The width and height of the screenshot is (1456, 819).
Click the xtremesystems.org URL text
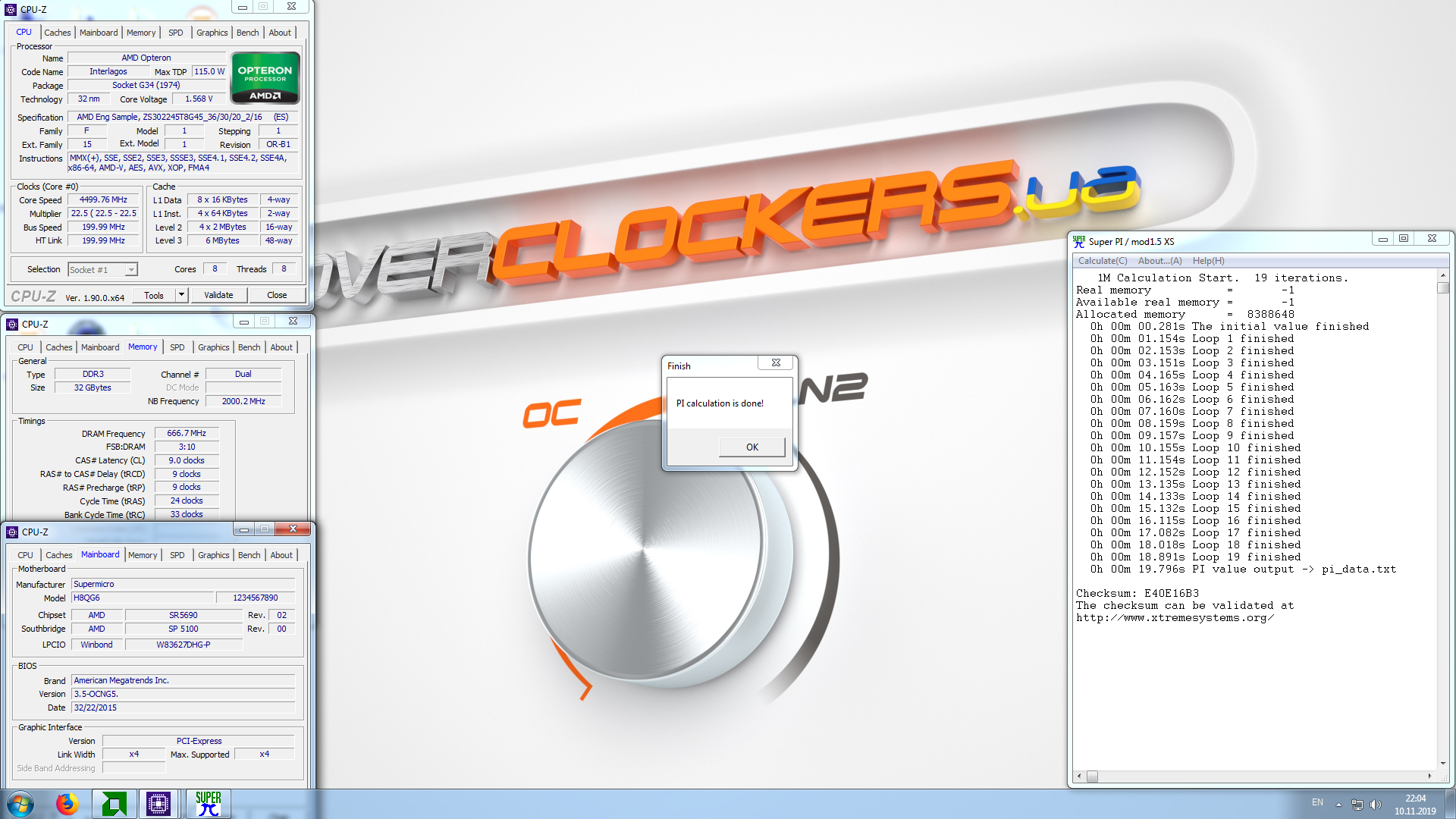[x=1175, y=618]
